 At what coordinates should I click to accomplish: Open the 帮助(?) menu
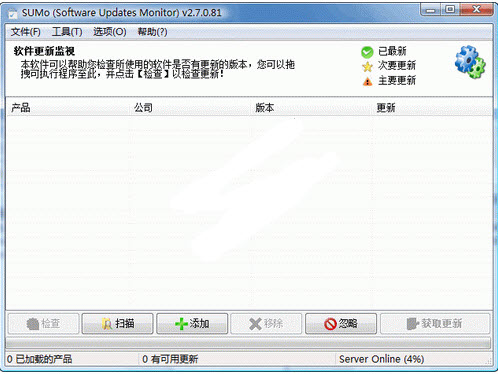pyautogui.click(x=152, y=32)
